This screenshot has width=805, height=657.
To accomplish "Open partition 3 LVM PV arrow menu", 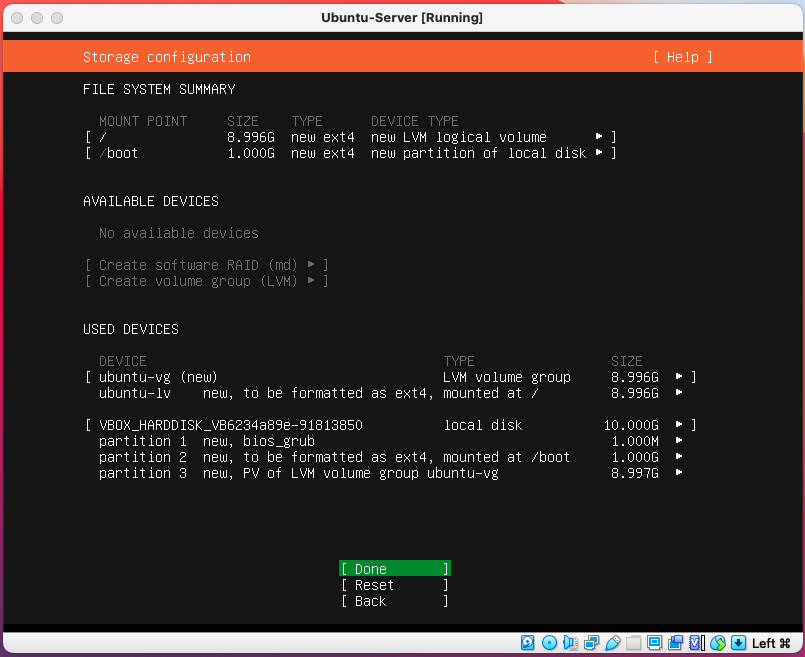I will (x=679, y=472).
